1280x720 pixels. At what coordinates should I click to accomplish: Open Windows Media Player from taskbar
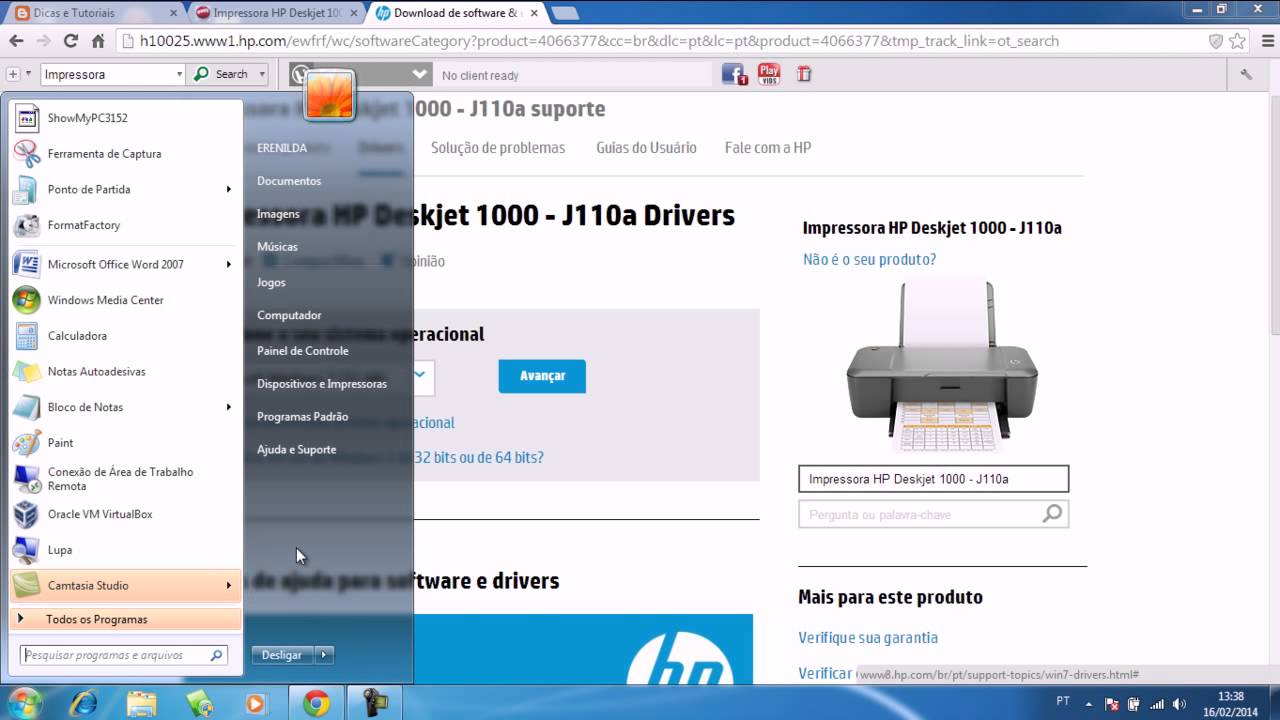[x=255, y=703]
